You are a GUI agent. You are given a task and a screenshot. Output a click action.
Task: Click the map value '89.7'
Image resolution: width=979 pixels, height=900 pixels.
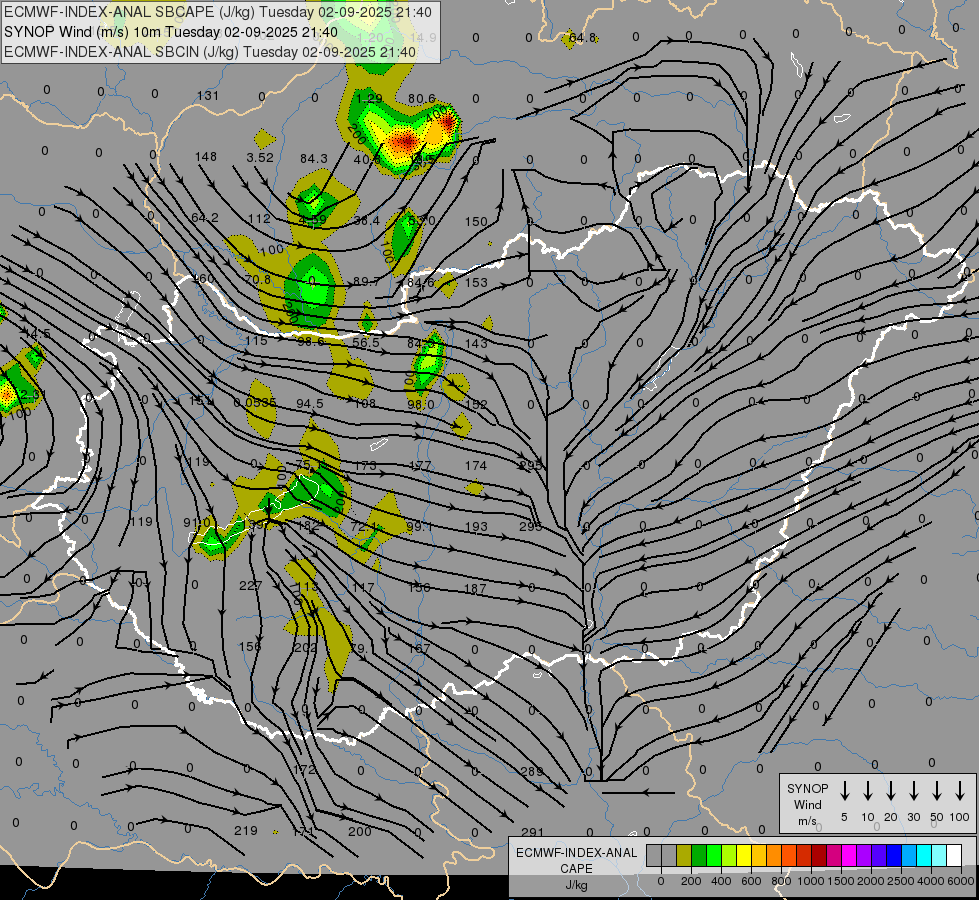[366, 282]
